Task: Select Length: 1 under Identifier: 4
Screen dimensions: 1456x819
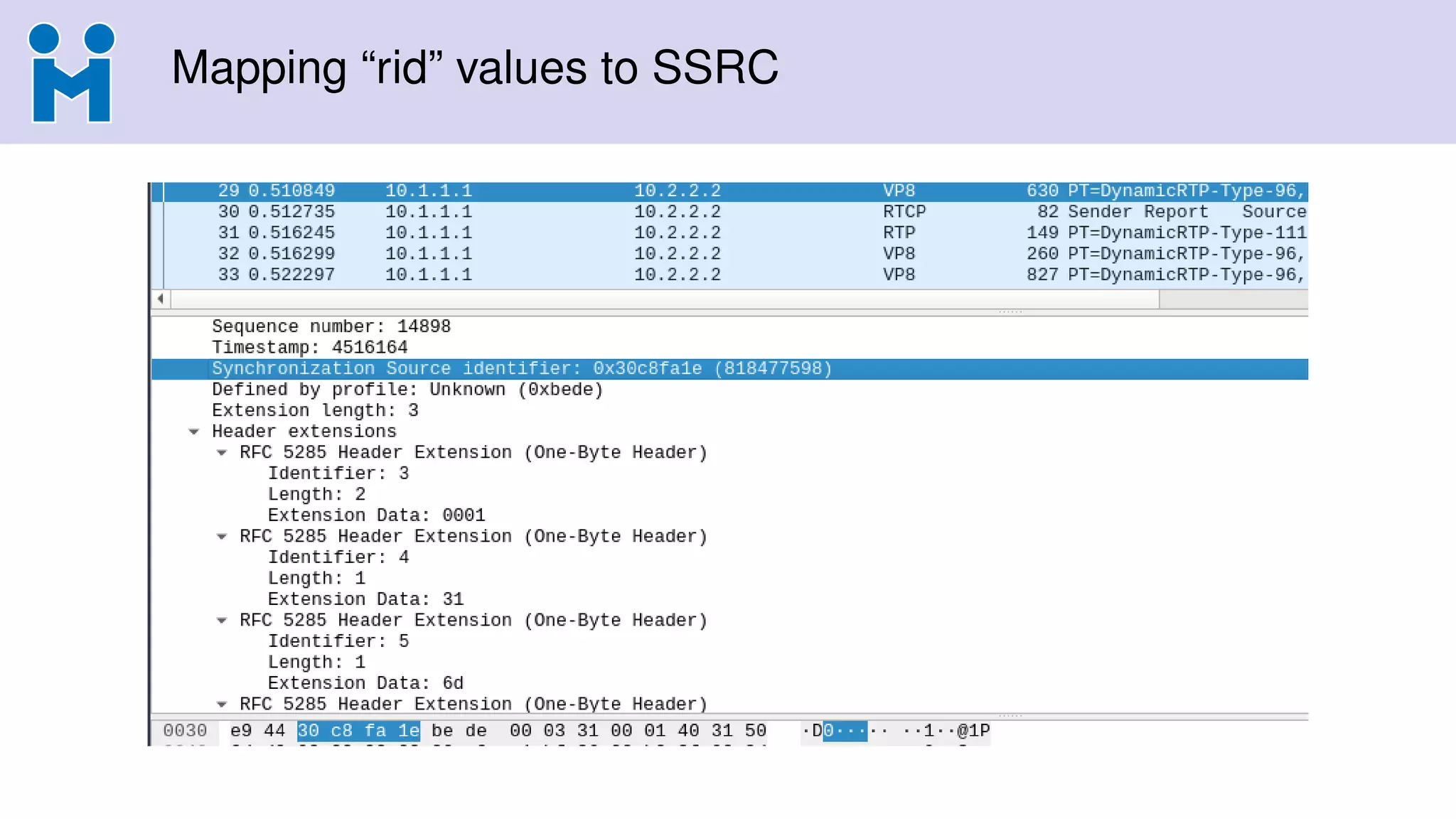Action: pyautogui.click(x=316, y=579)
